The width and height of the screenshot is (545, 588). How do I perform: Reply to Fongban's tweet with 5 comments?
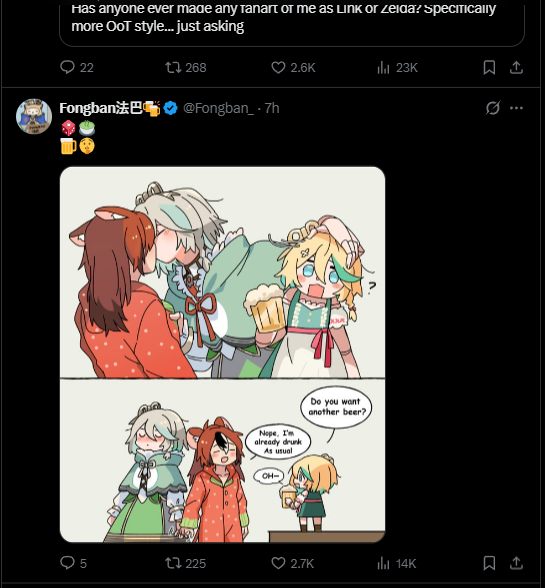pyautogui.click(x=74, y=563)
